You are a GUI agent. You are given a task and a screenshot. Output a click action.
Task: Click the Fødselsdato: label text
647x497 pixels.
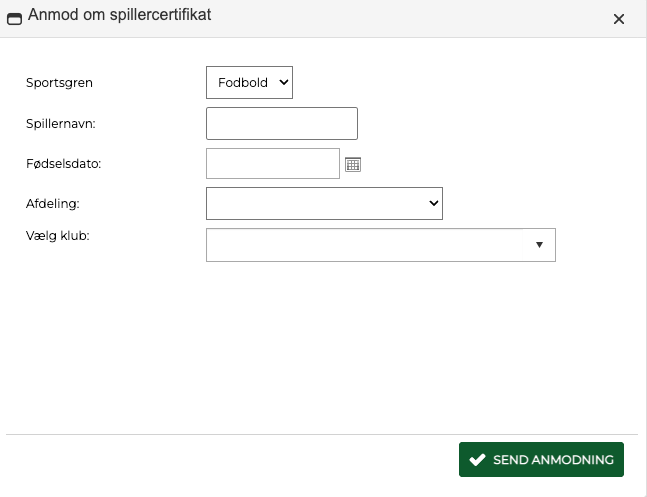[x=63, y=163]
